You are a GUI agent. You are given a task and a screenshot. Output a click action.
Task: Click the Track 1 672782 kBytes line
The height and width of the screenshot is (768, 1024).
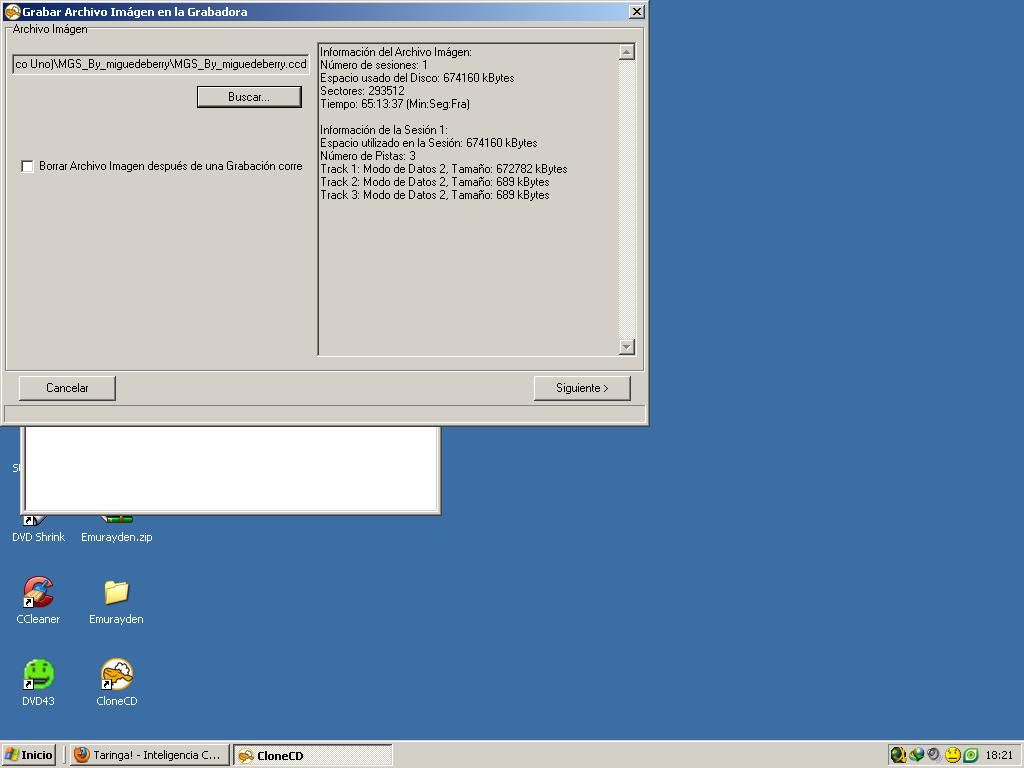[x=444, y=169]
